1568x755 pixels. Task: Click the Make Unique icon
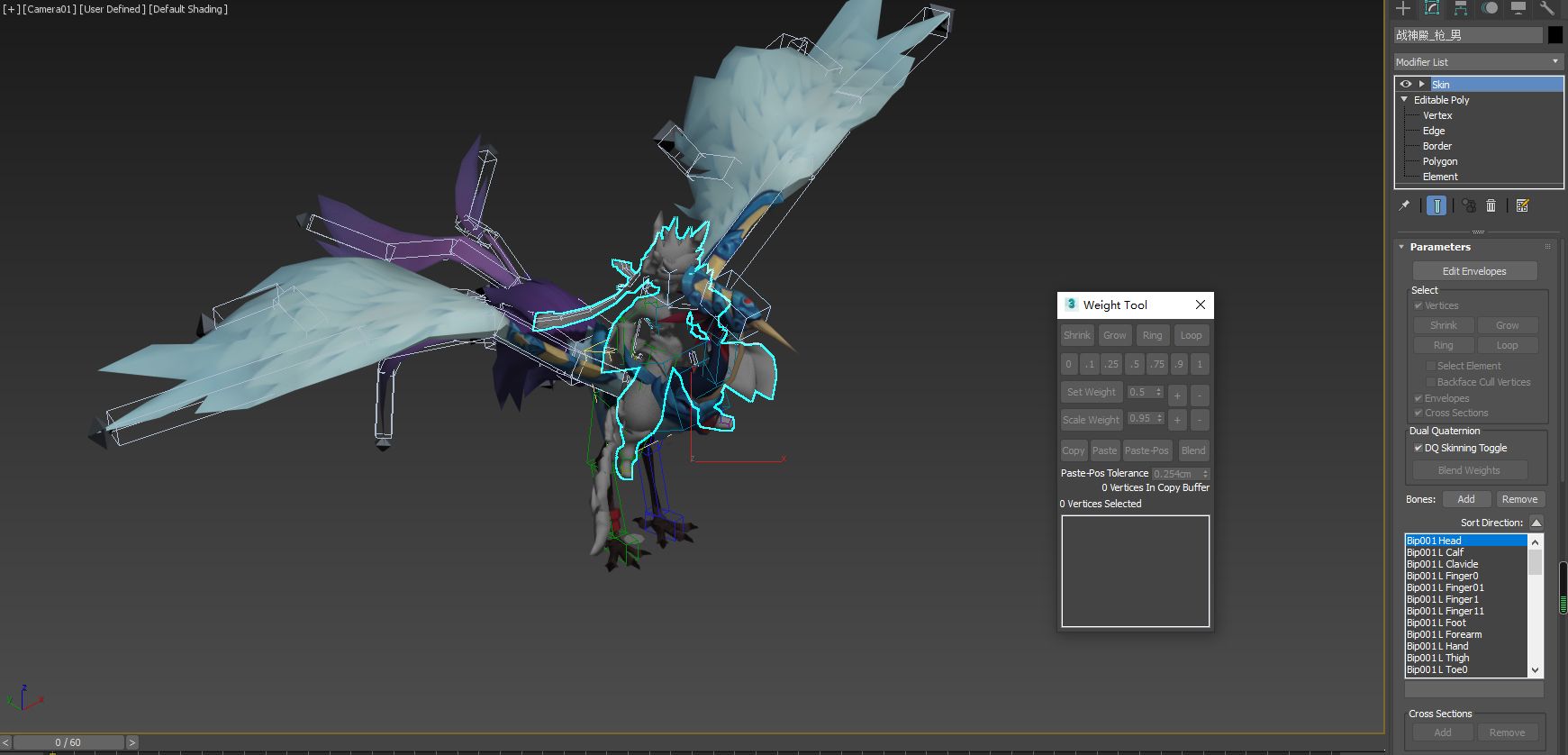click(x=1469, y=205)
